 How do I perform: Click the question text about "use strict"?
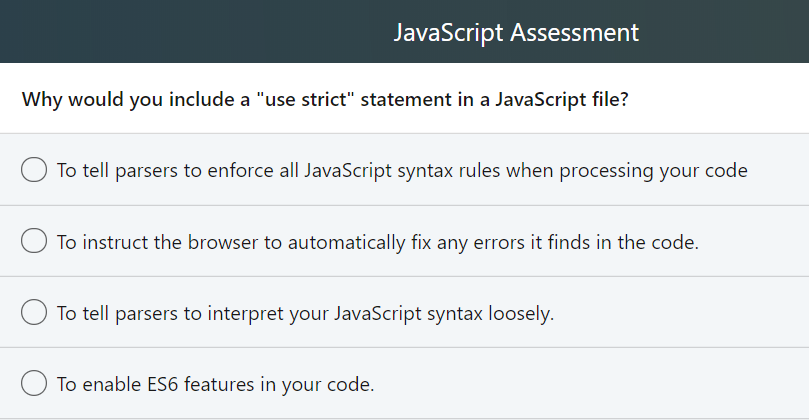(x=325, y=99)
